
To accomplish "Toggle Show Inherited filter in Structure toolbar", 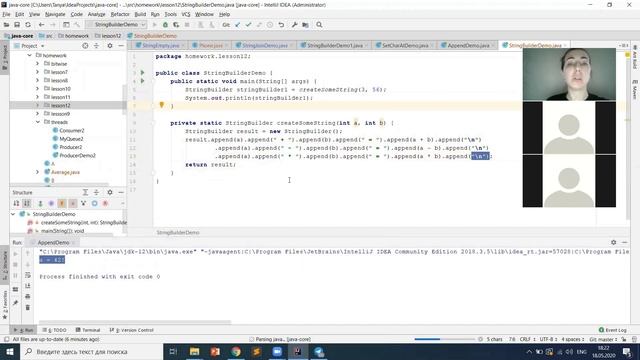I will pos(84,203).
